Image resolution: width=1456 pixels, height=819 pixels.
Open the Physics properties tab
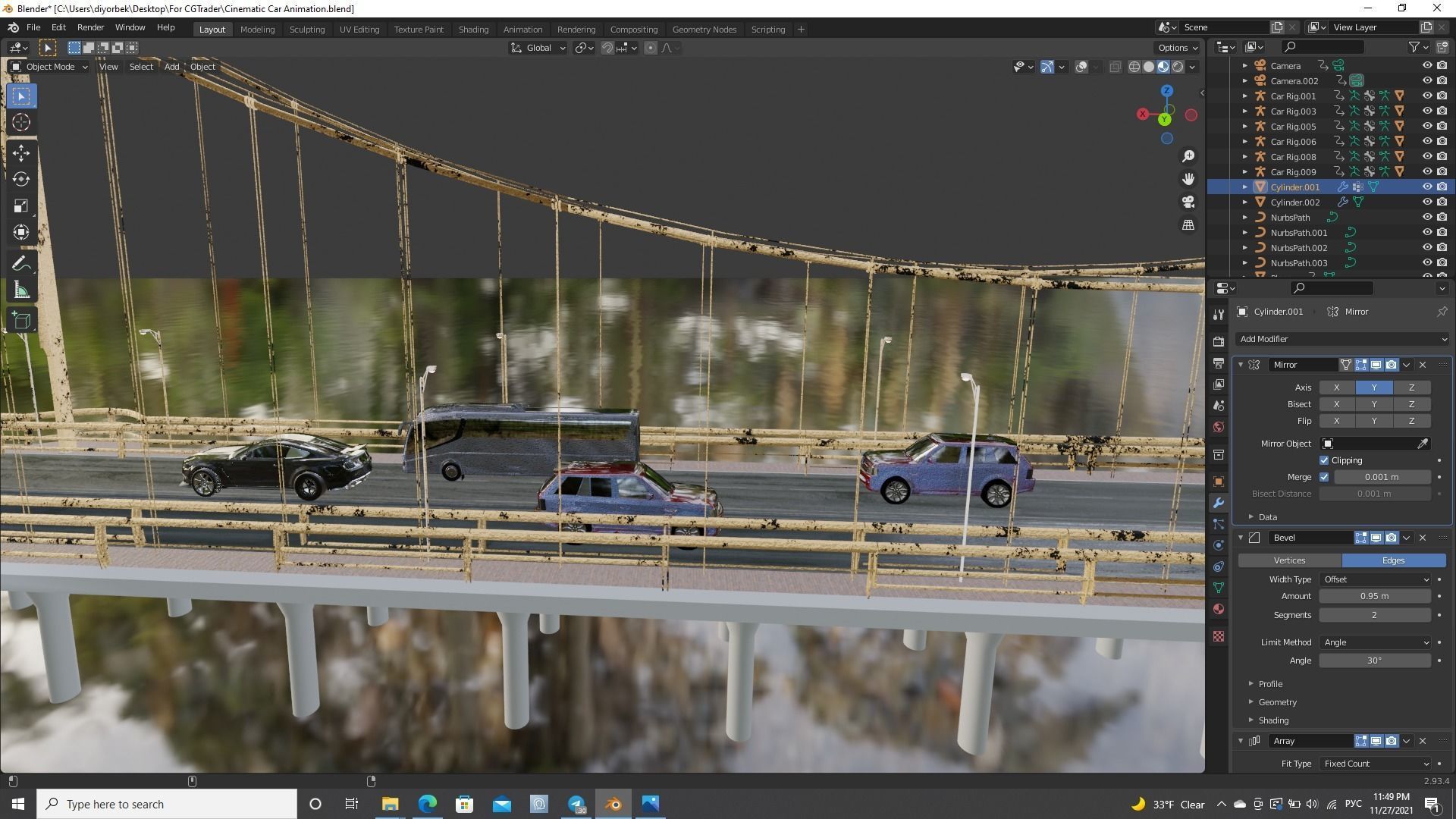[x=1219, y=545]
